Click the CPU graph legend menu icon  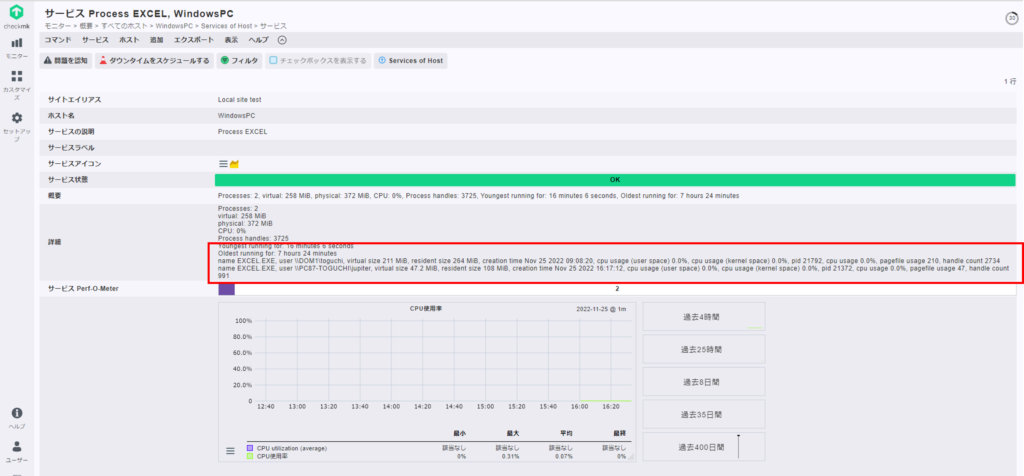click(x=230, y=451)
